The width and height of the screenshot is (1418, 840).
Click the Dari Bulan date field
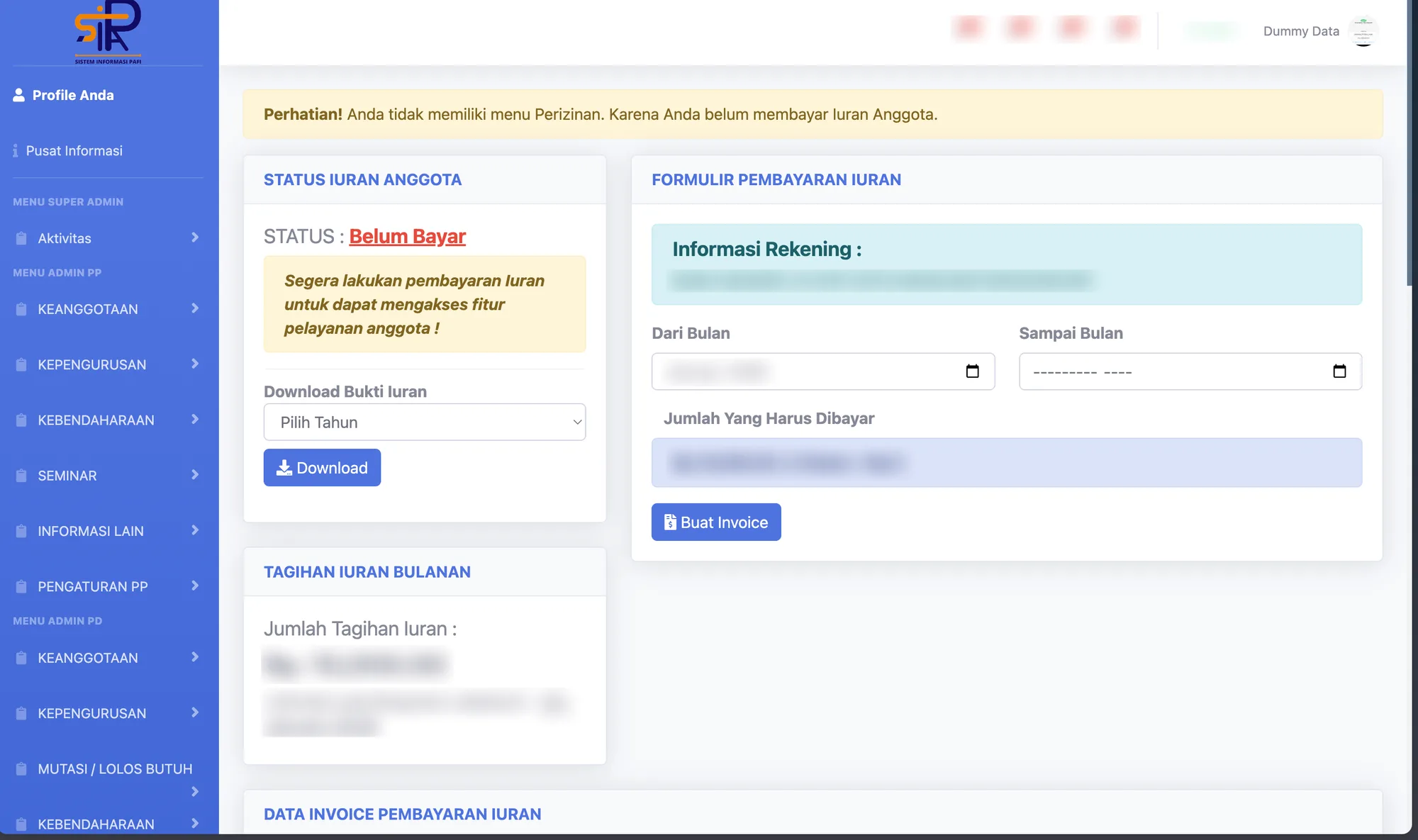[823, 371]
